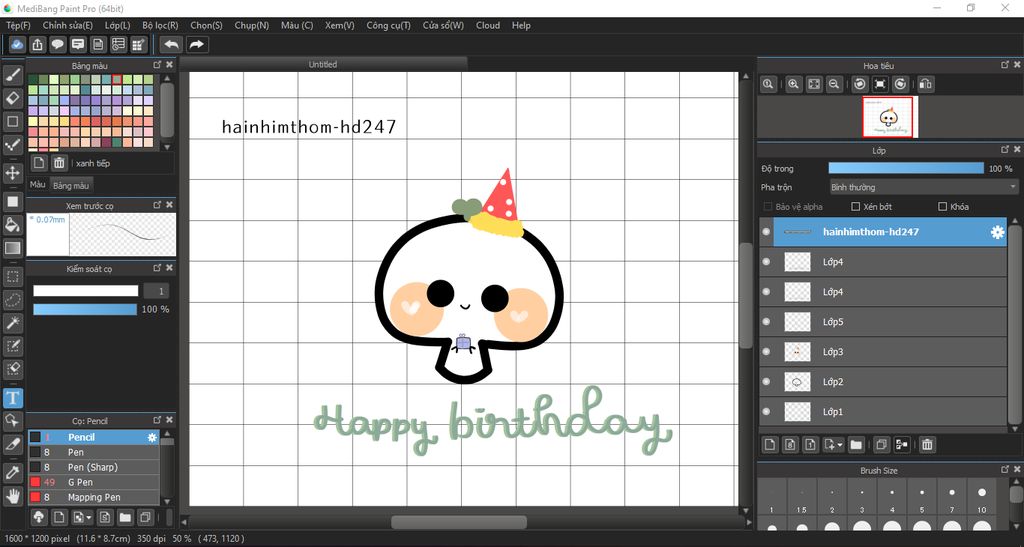This screenshot has width=1024, height=547.
Task: Select the Select Eraser tool
Action: [12, 368]
